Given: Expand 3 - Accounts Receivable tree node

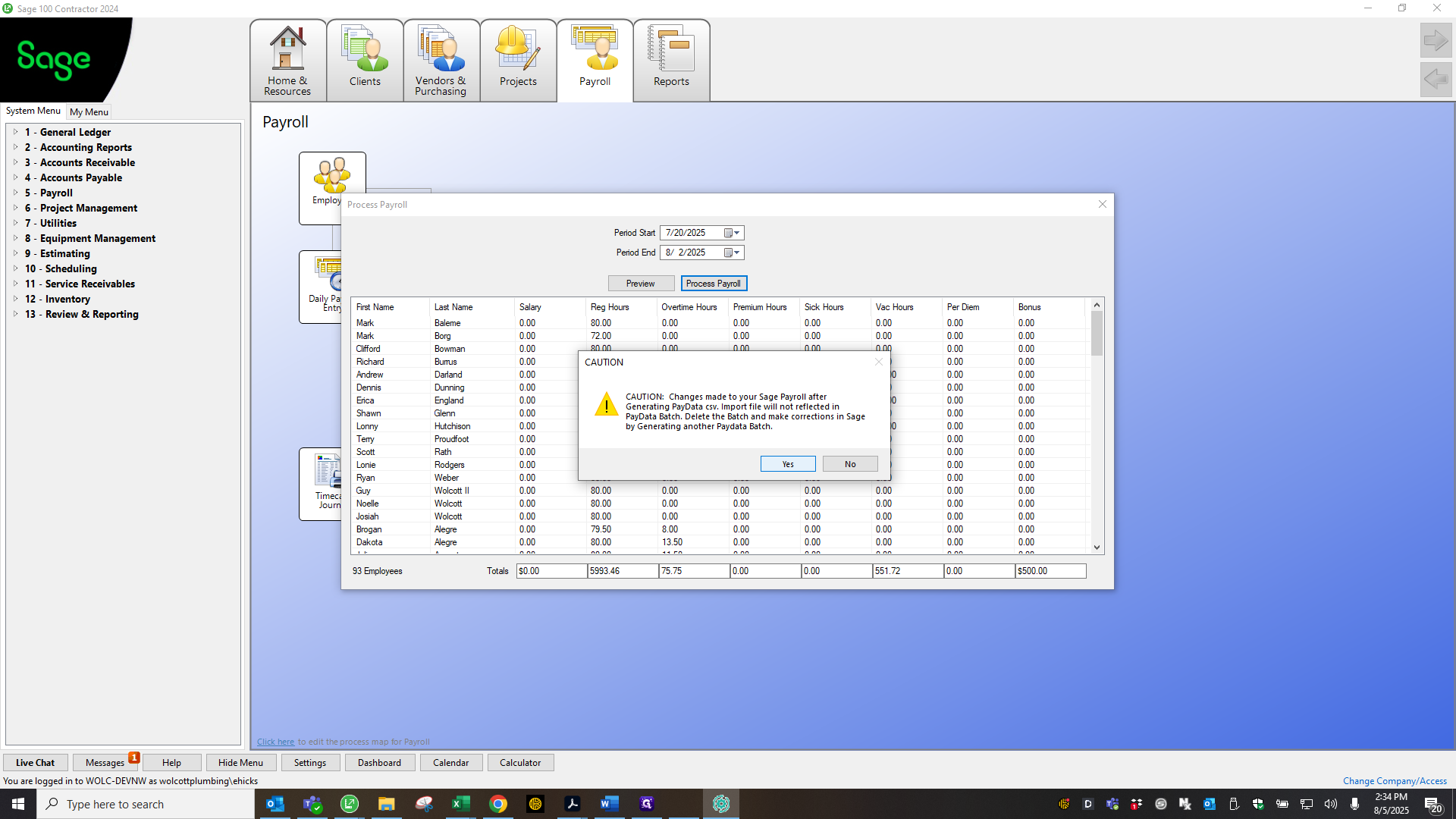Looking at the screenshot, I should coord(15,162).
